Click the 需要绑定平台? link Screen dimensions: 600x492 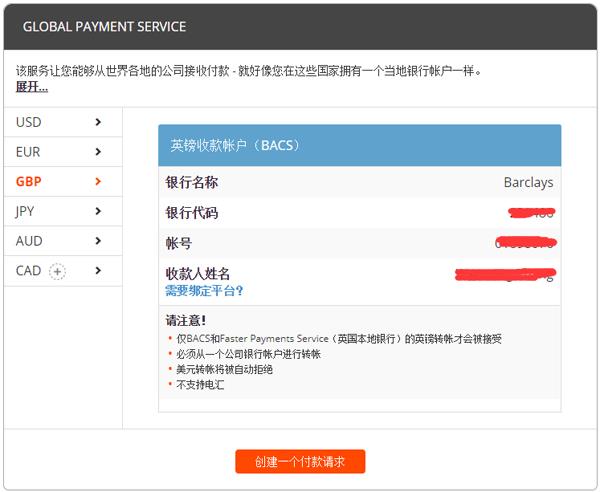(x=204, y=291)
